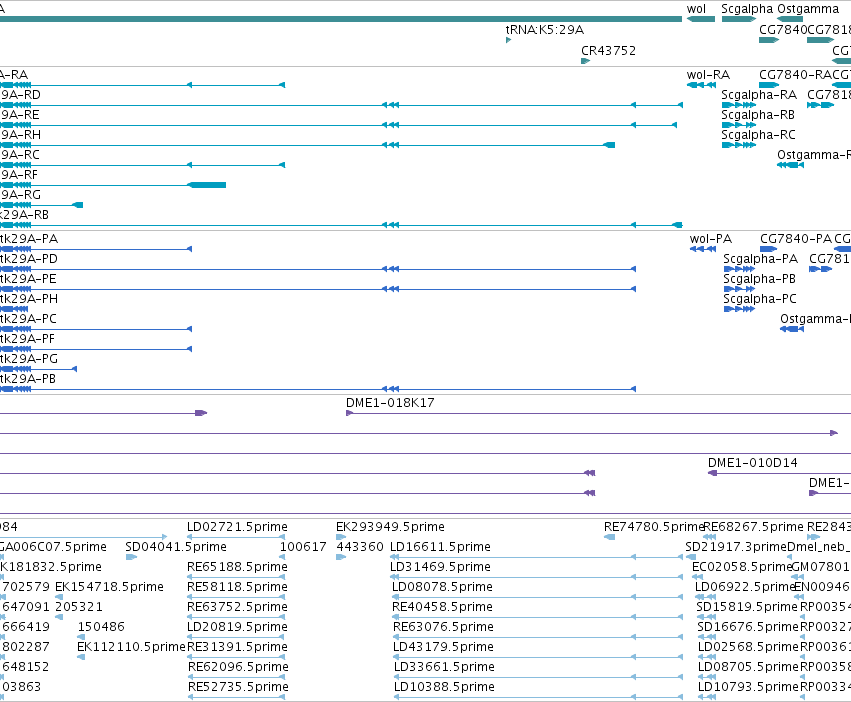851x702 pixels.
Task: Click the long teal gene bar in top track
Action: click(x=341, y=19)
